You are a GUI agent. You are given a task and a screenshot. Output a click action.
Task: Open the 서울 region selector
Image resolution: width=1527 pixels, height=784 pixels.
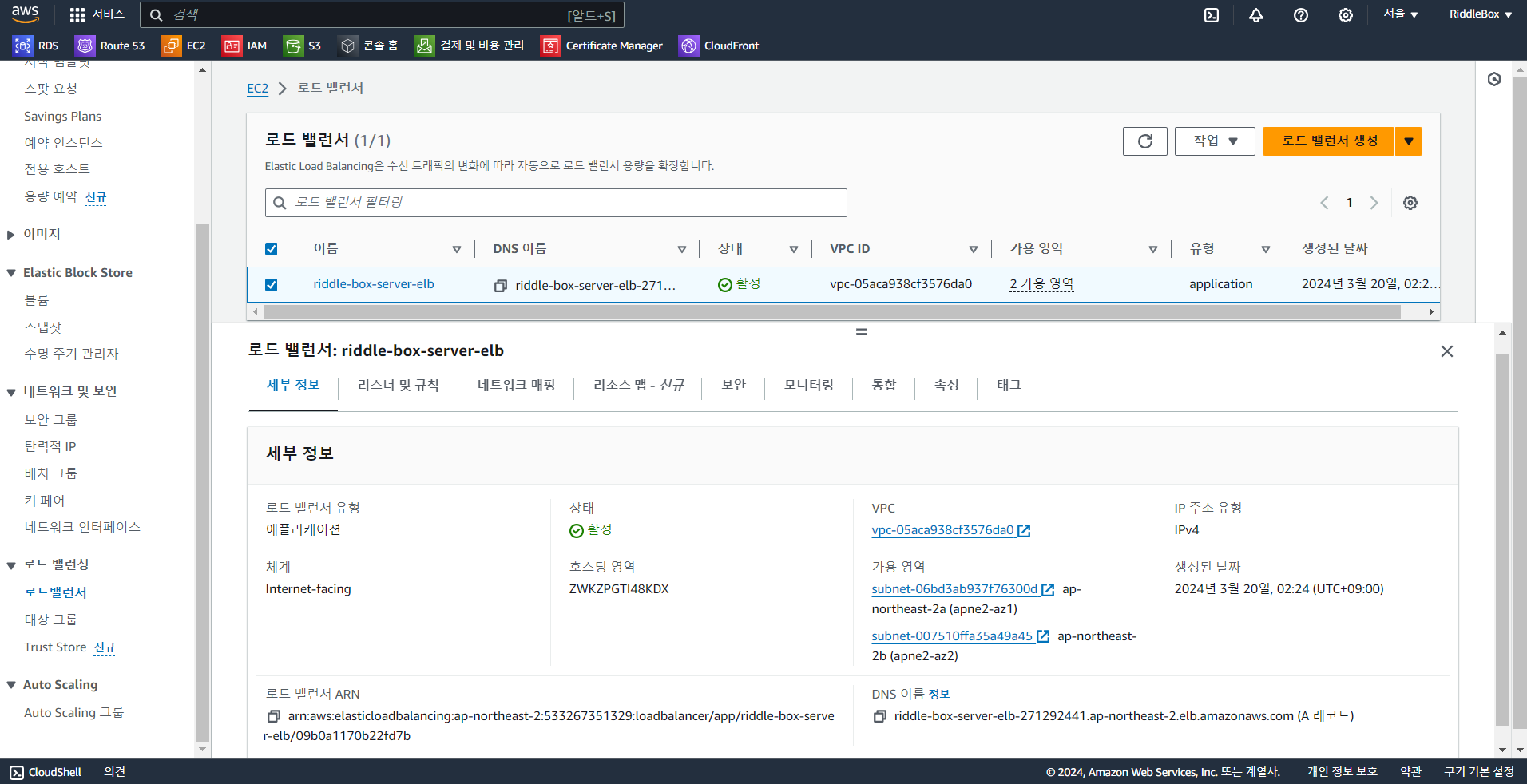coord(1401,14)
